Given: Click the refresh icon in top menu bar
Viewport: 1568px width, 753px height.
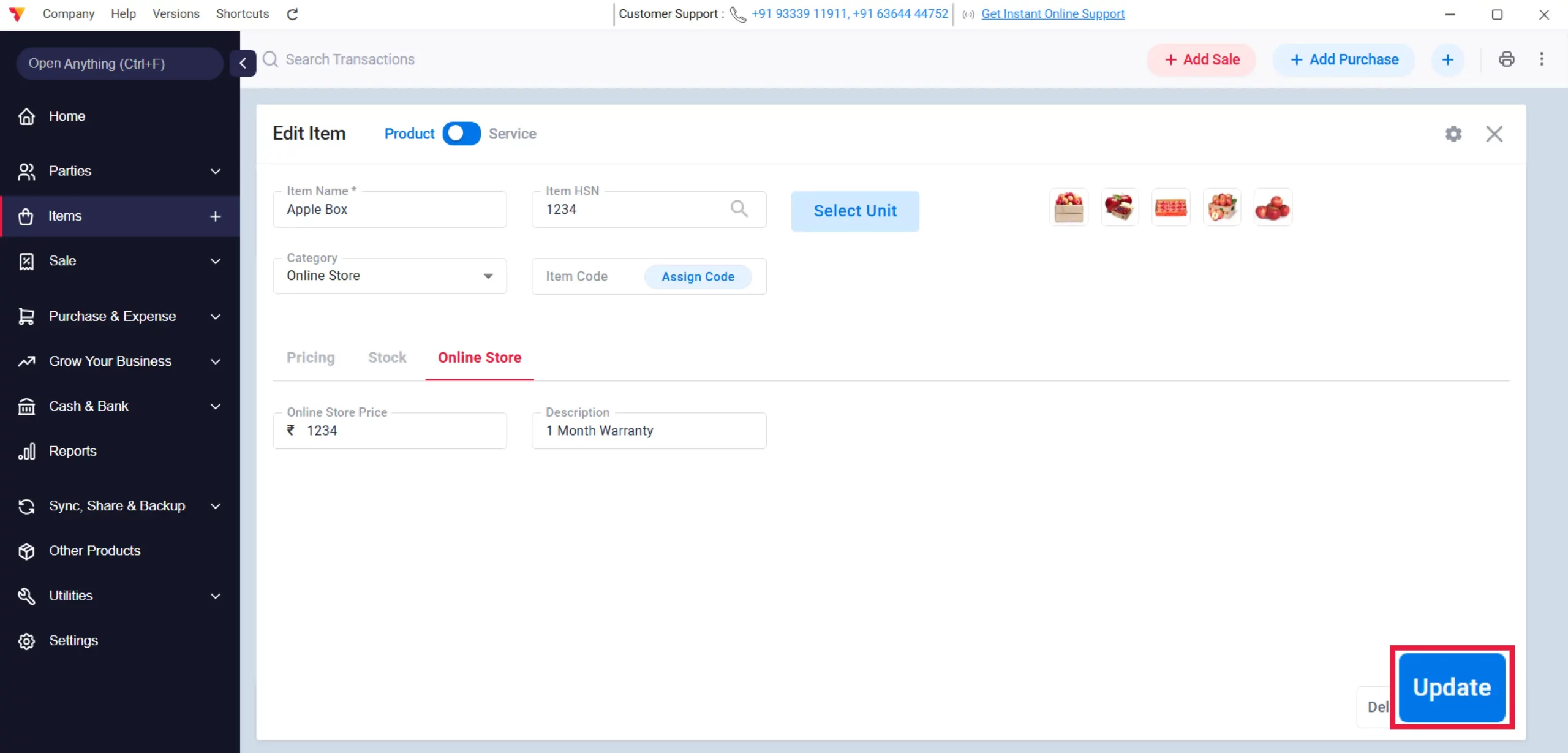Looking at the screenshot, I should [x=292, y=14].
